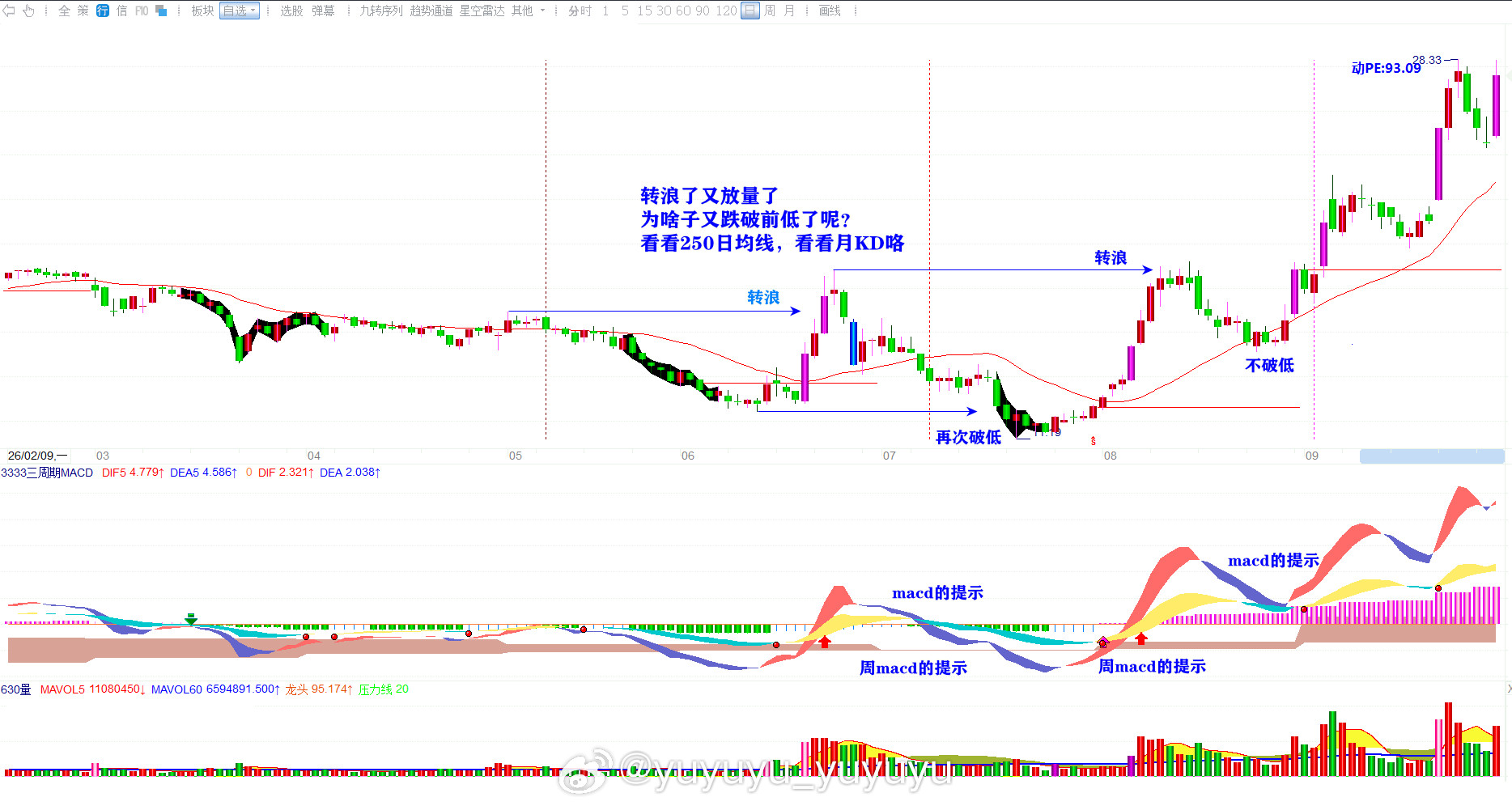Click the 选股 stock picker button
1512x810 pixels.
(x=291, y=11)
